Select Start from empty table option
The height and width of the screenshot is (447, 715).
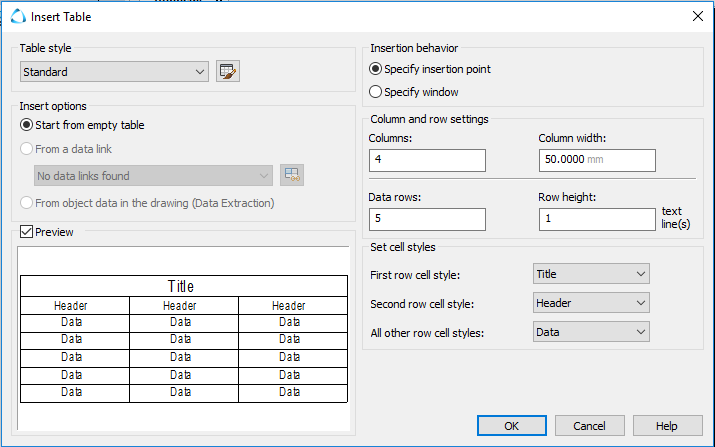27,125
